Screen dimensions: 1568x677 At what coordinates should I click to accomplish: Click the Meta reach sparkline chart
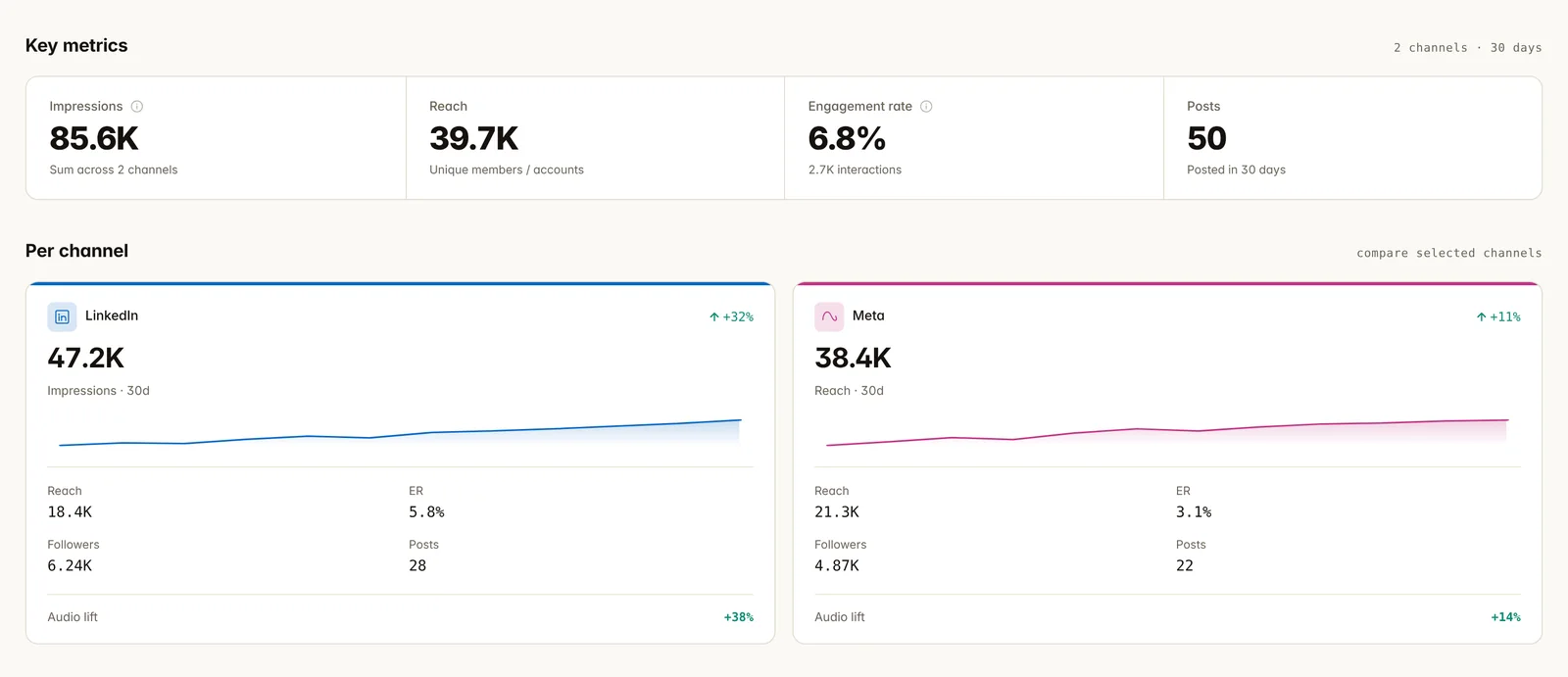pyautogui.click(x=1167, y=432)
